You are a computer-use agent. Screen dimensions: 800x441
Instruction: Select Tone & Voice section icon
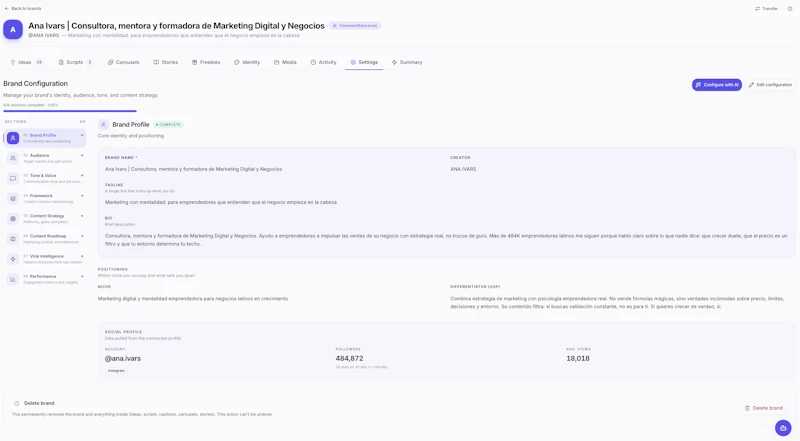13,178
